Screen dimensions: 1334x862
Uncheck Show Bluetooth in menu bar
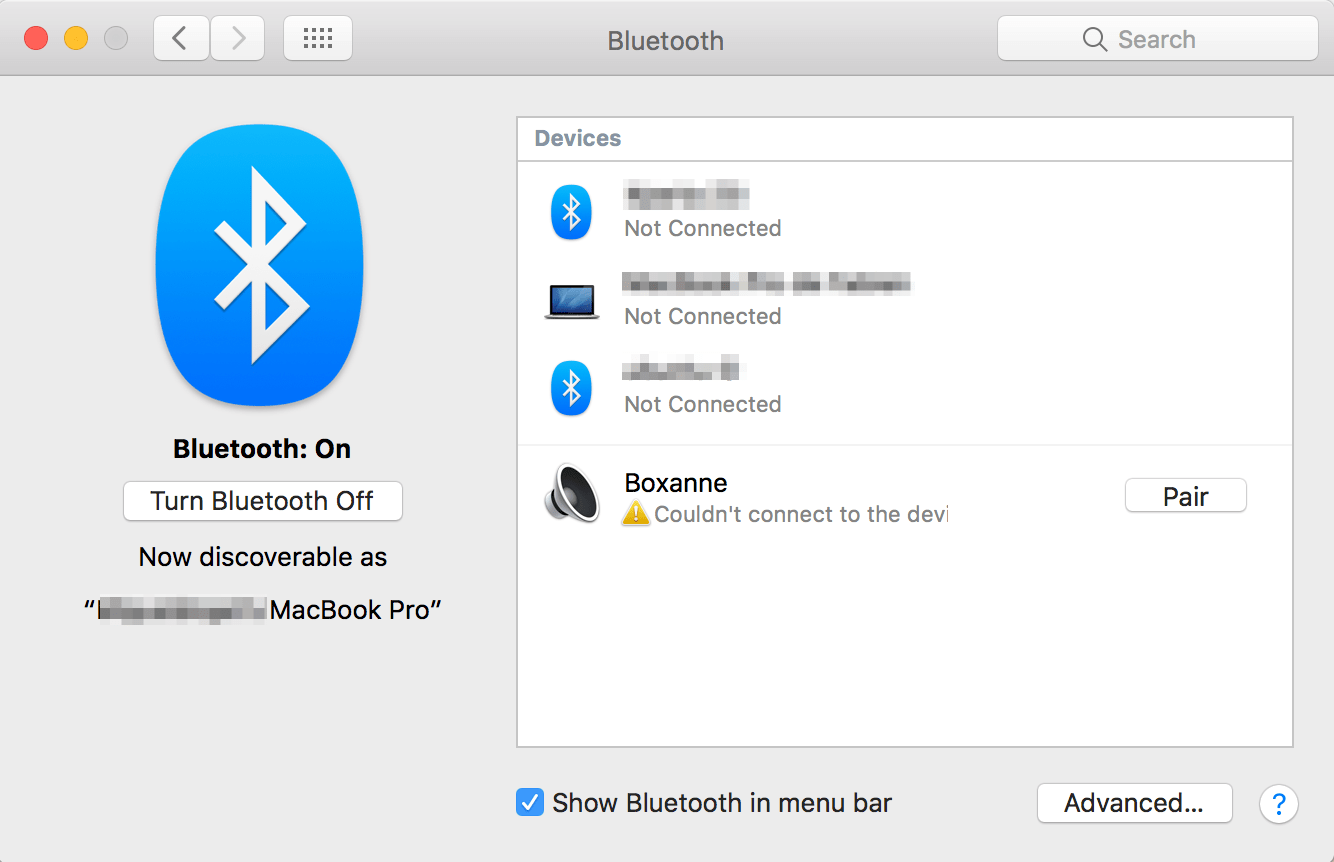(x=529, y=802)
